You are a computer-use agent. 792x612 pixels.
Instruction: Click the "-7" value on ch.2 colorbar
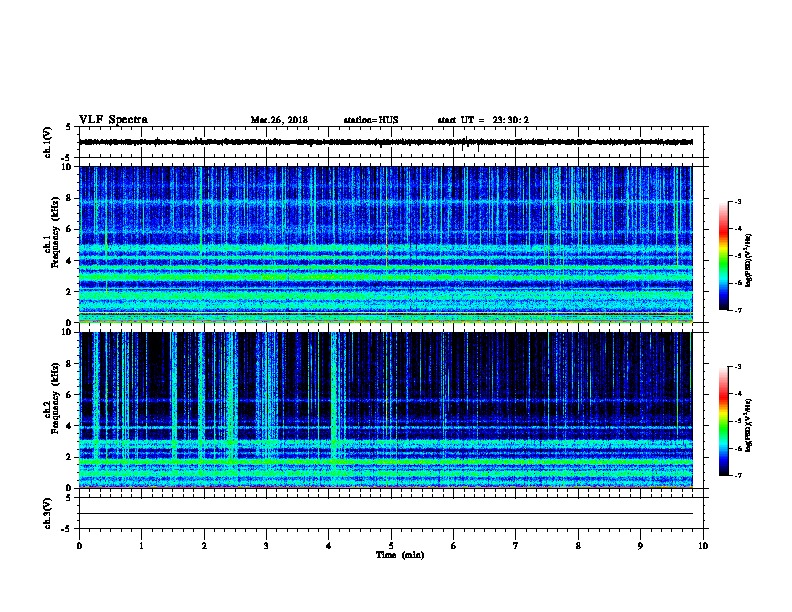[x=737, y=475]
